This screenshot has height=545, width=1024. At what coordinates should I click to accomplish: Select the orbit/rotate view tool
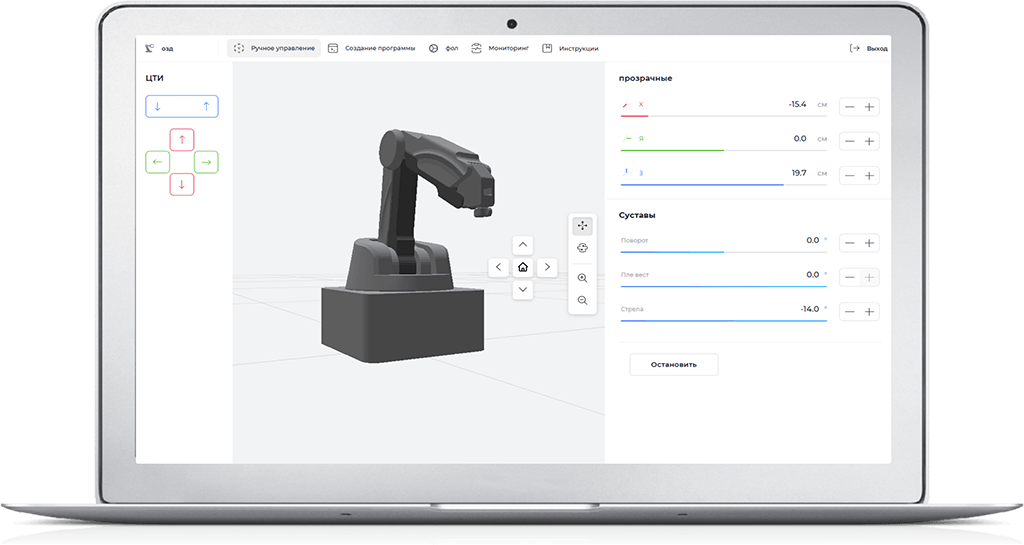coord(582,248)
